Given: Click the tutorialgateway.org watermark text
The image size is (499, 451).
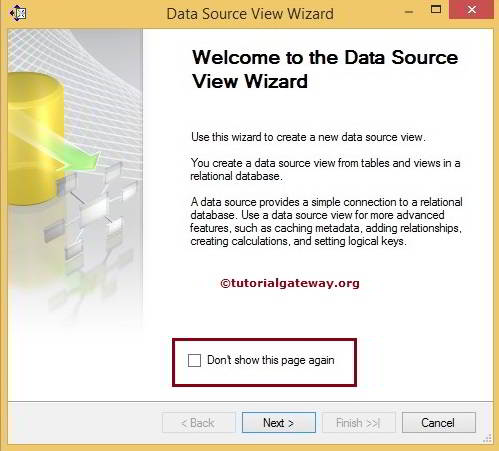Looking at the screenshot, I should point(290,283).
